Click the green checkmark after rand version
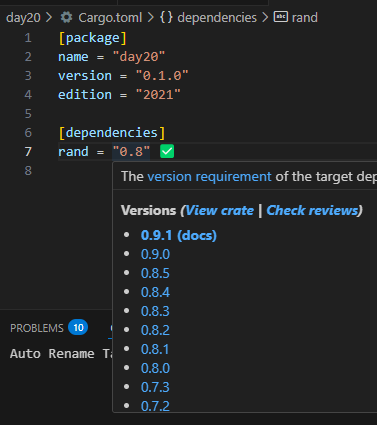This screenshot has height=425, width=377. point(167,151)
